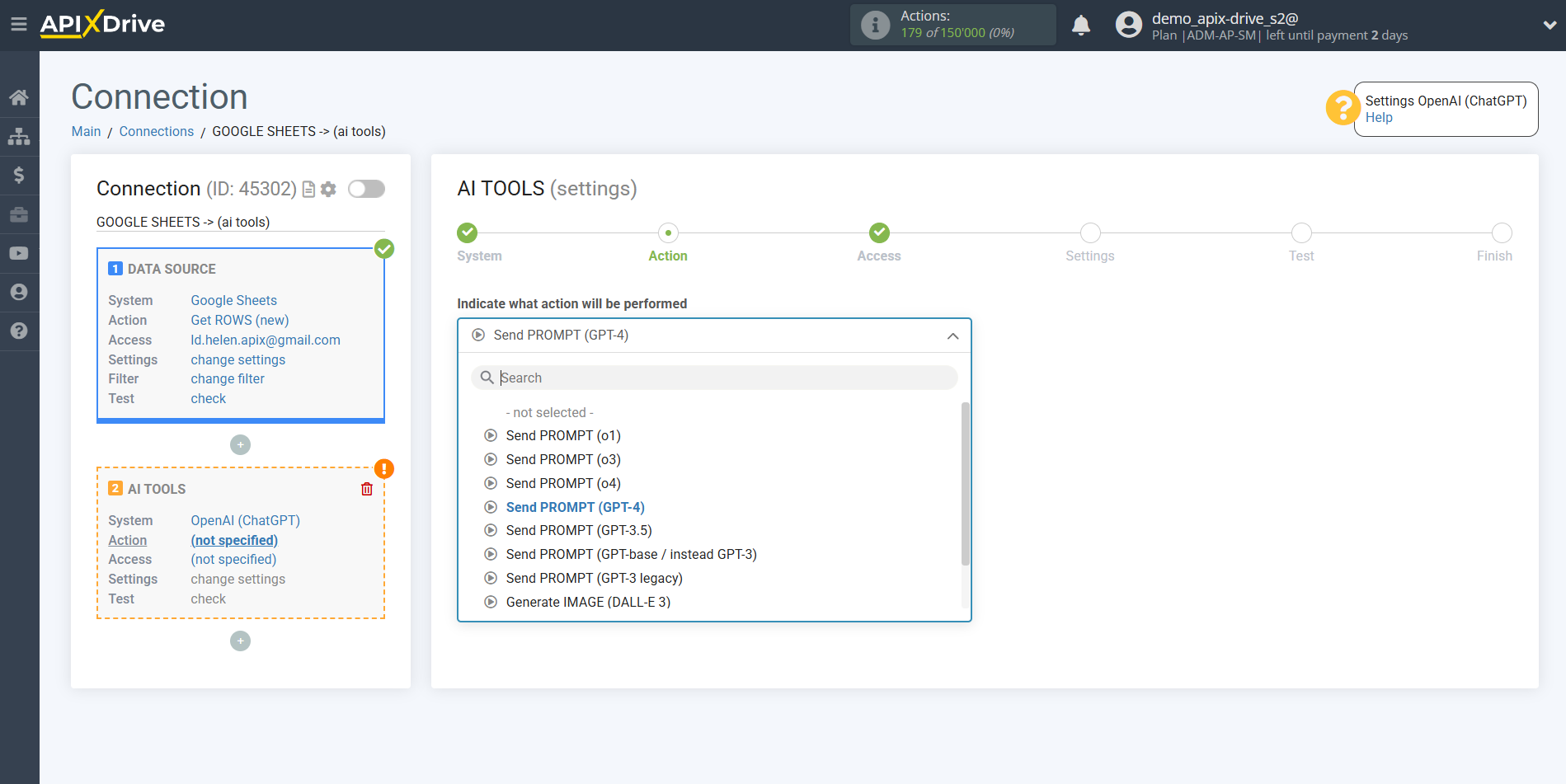Add a step below the AI TOOLS block
Screen dimensions: 1566x784
[x=240, y=641]
